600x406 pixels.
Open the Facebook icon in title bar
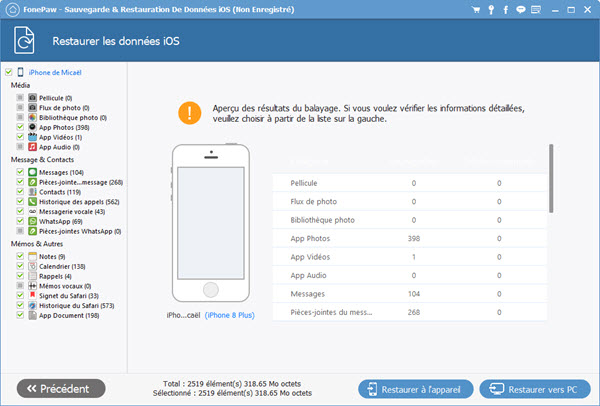pyautogui.click(x=505, y=10)
